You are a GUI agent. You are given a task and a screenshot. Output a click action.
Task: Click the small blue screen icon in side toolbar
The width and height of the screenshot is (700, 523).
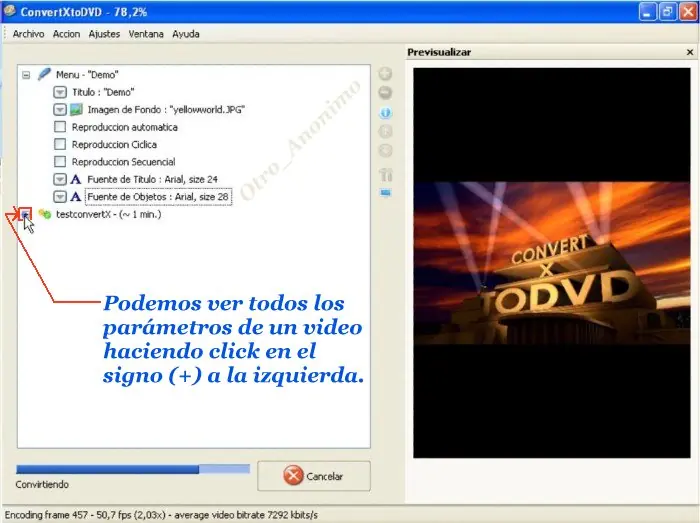point(386,193)
